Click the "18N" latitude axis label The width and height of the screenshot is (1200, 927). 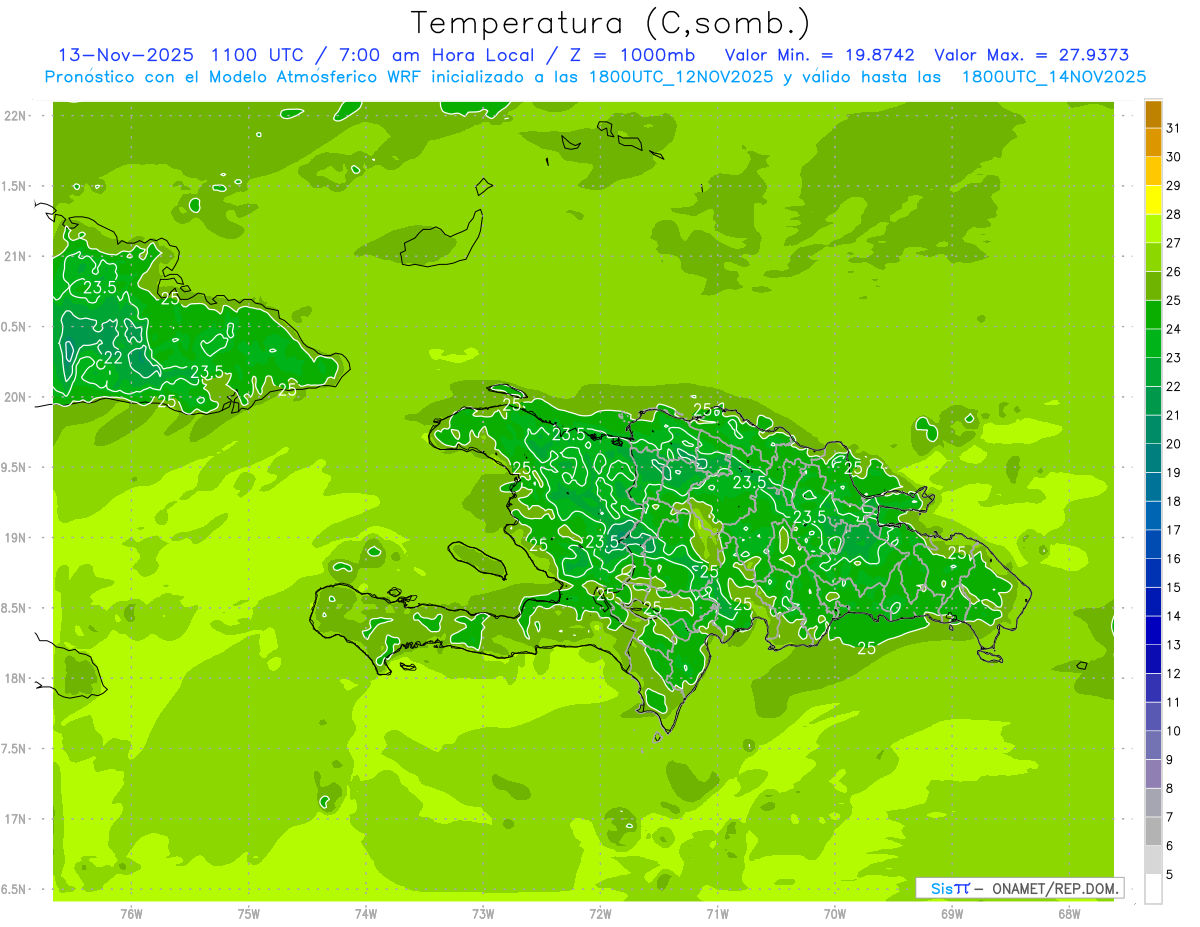[x=16, y=679]
